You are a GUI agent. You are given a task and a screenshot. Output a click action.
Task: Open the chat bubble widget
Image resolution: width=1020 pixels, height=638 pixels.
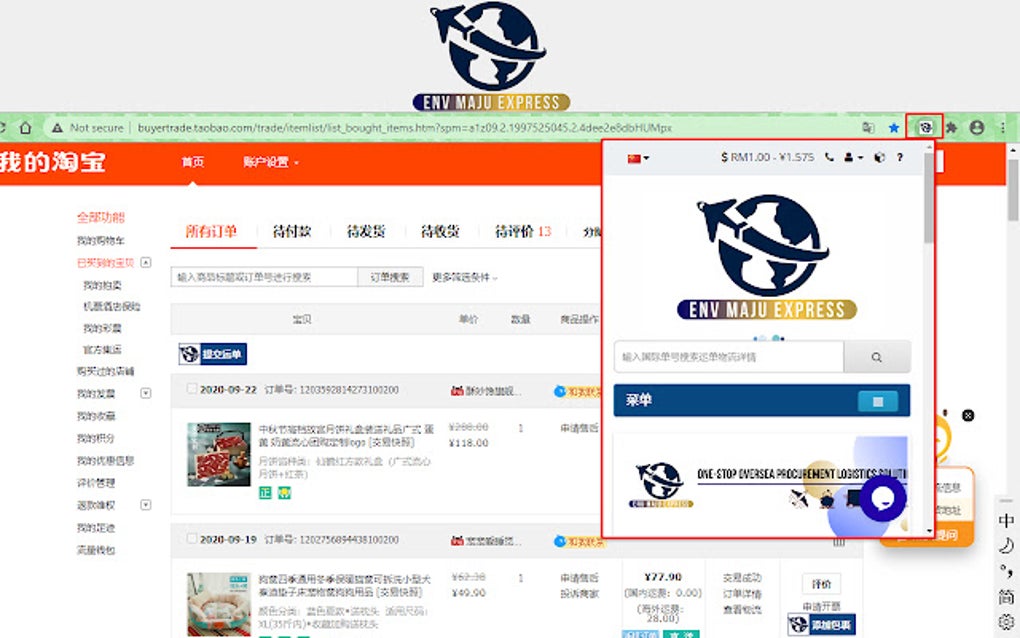(882, 501)
